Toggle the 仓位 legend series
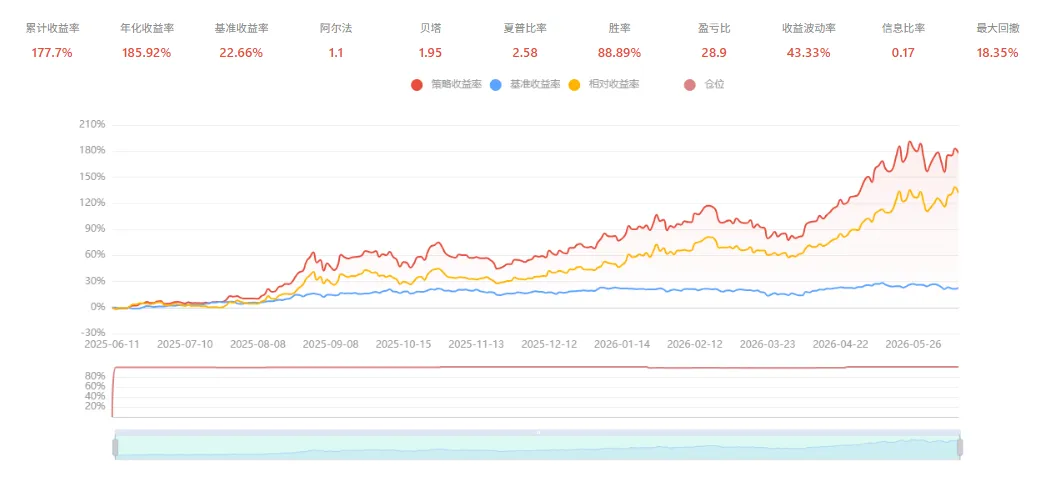 tap(704, 84)
